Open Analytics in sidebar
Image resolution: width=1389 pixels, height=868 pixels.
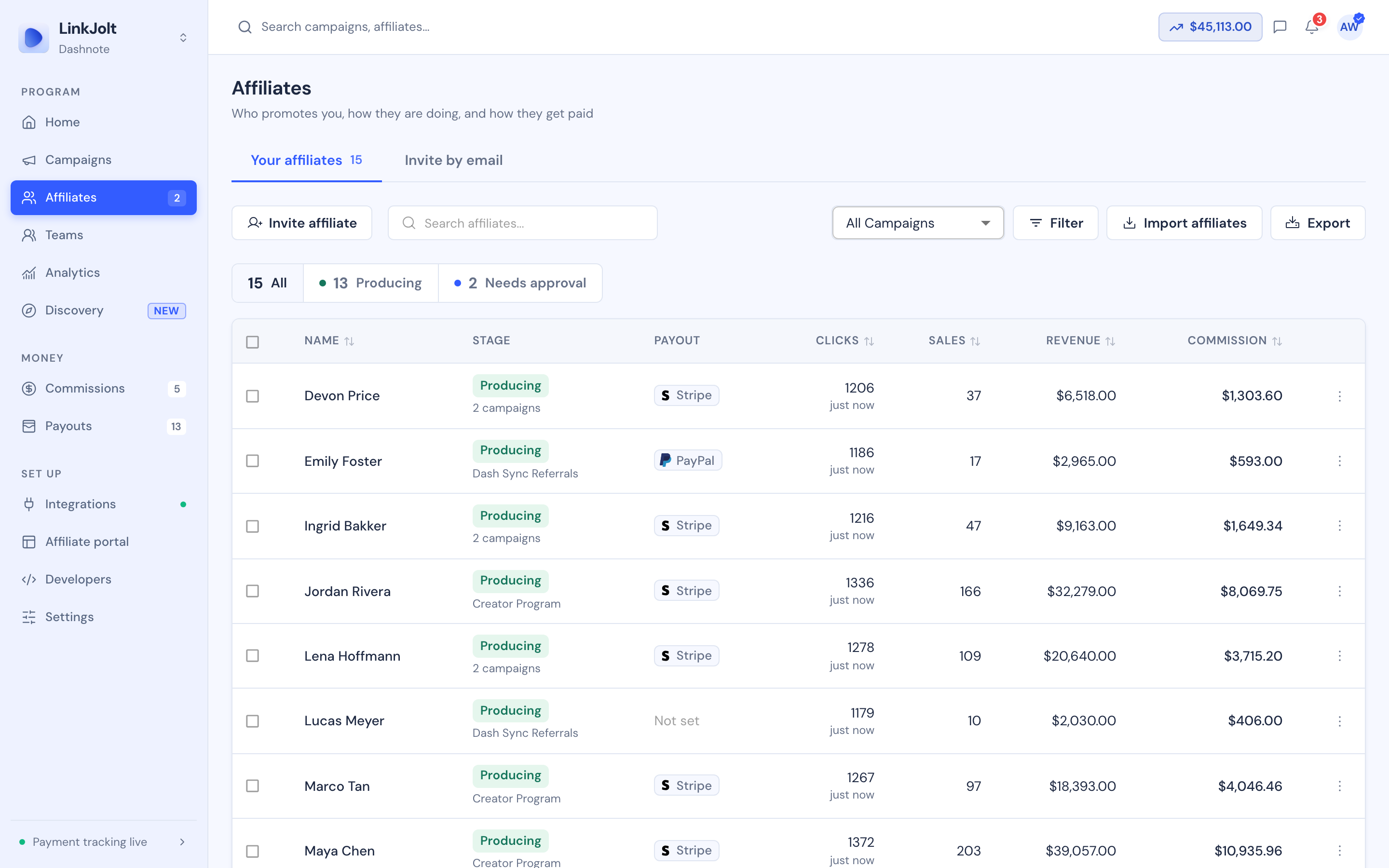coord(103,272)
